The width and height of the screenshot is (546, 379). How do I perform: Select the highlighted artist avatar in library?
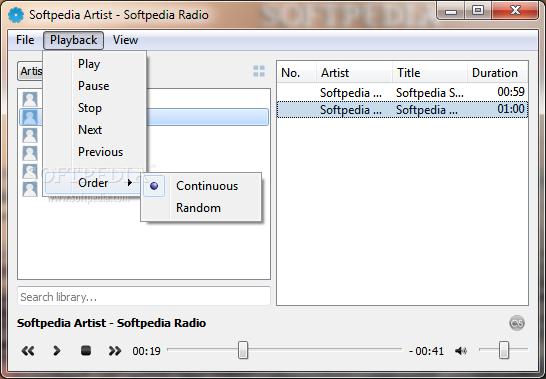point(30,117)
